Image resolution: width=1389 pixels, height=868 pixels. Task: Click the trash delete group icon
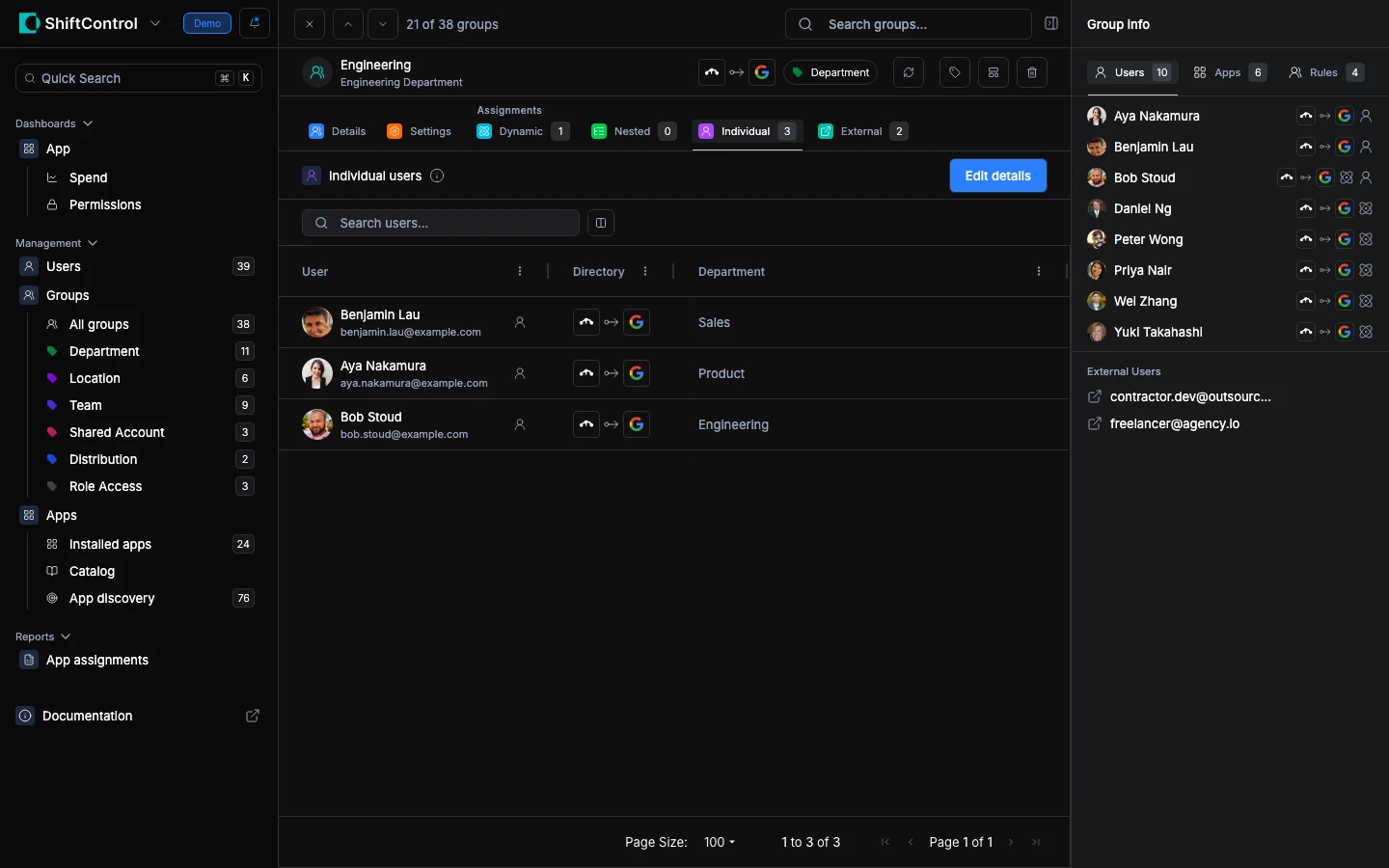tap(1031, 72)
